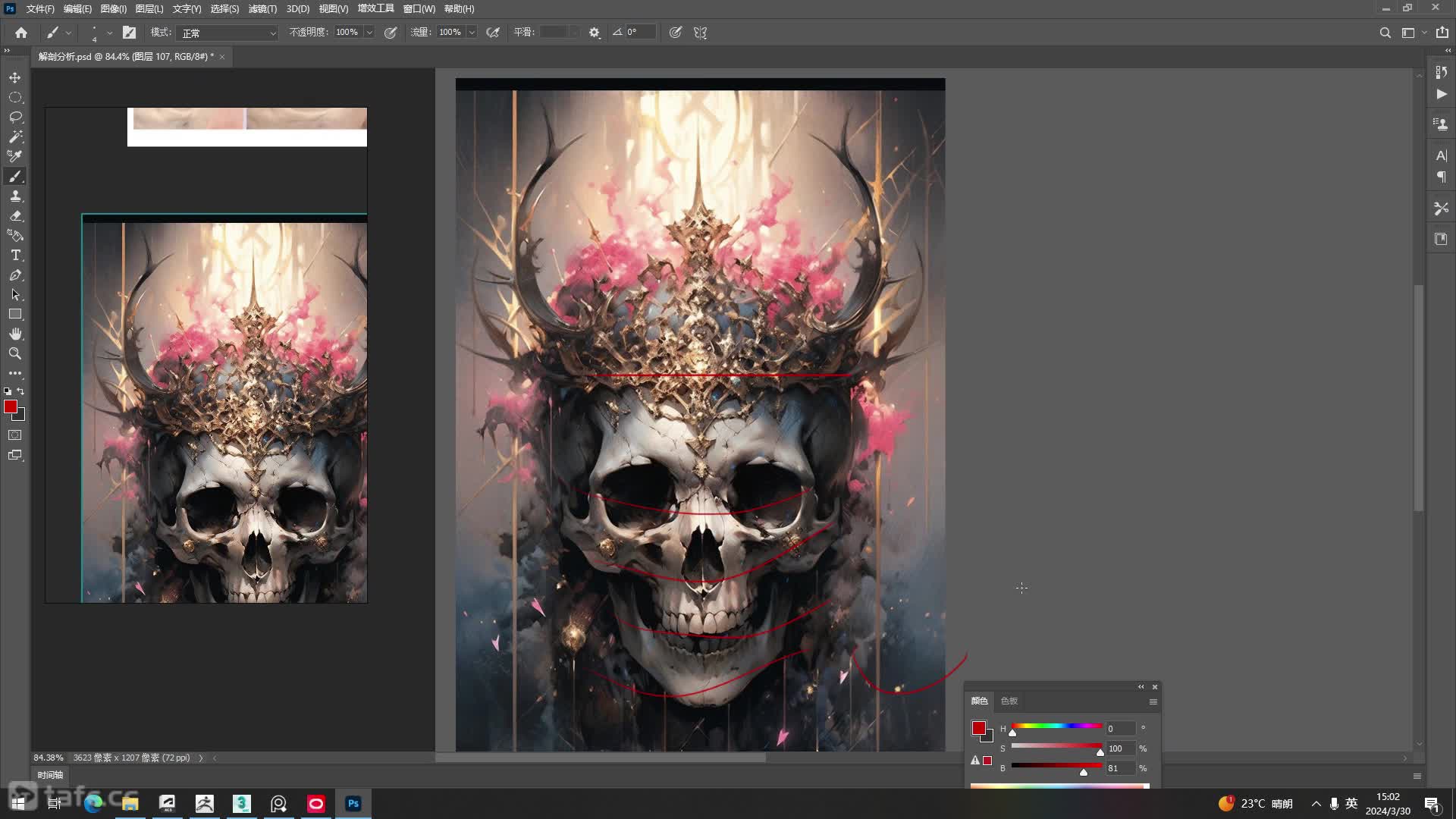Viewport: 1456px width, 819px height.
Task: Select the Zoom tool
Action: 15,354
